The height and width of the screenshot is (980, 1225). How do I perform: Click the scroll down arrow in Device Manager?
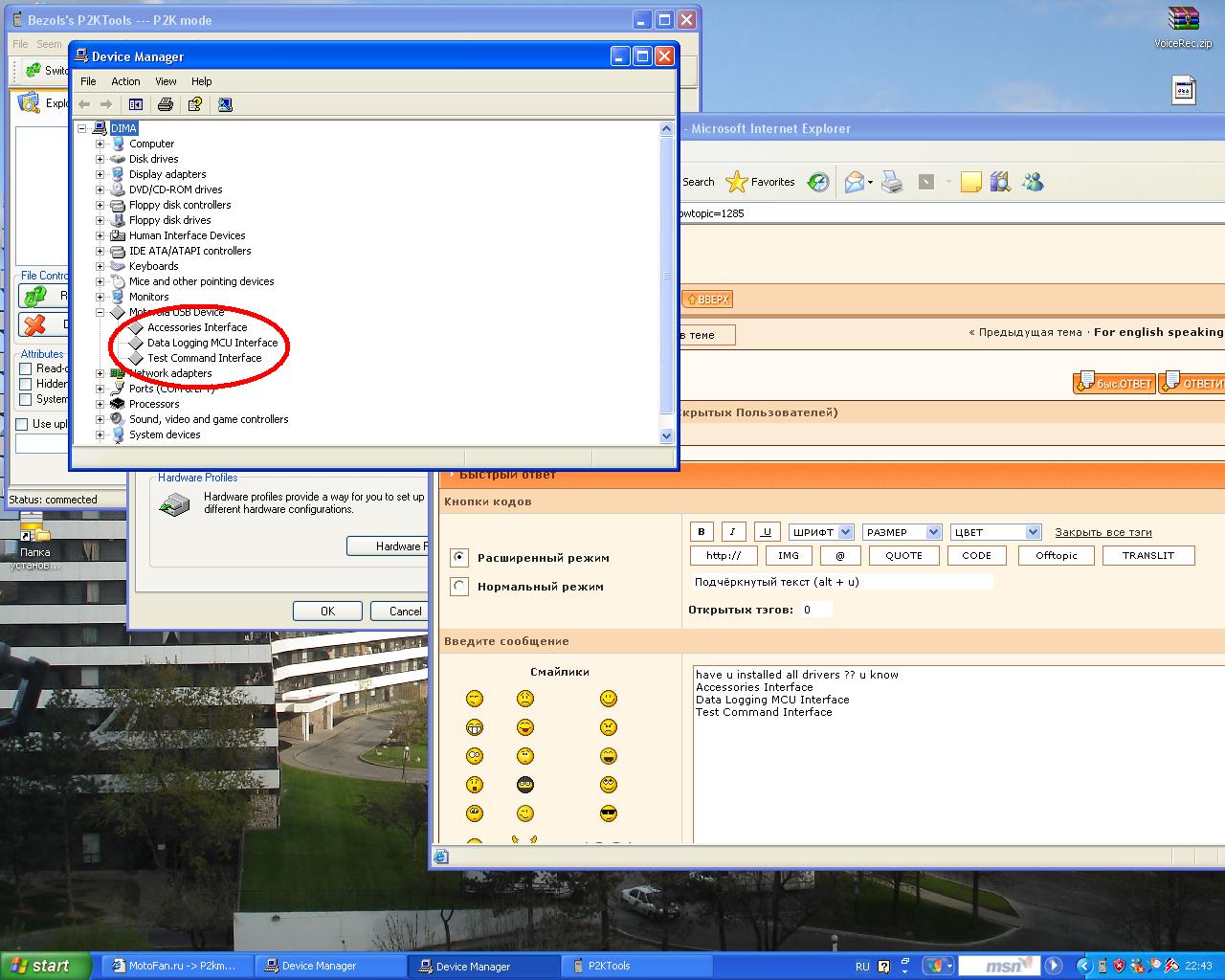click(x=667, y=436)
